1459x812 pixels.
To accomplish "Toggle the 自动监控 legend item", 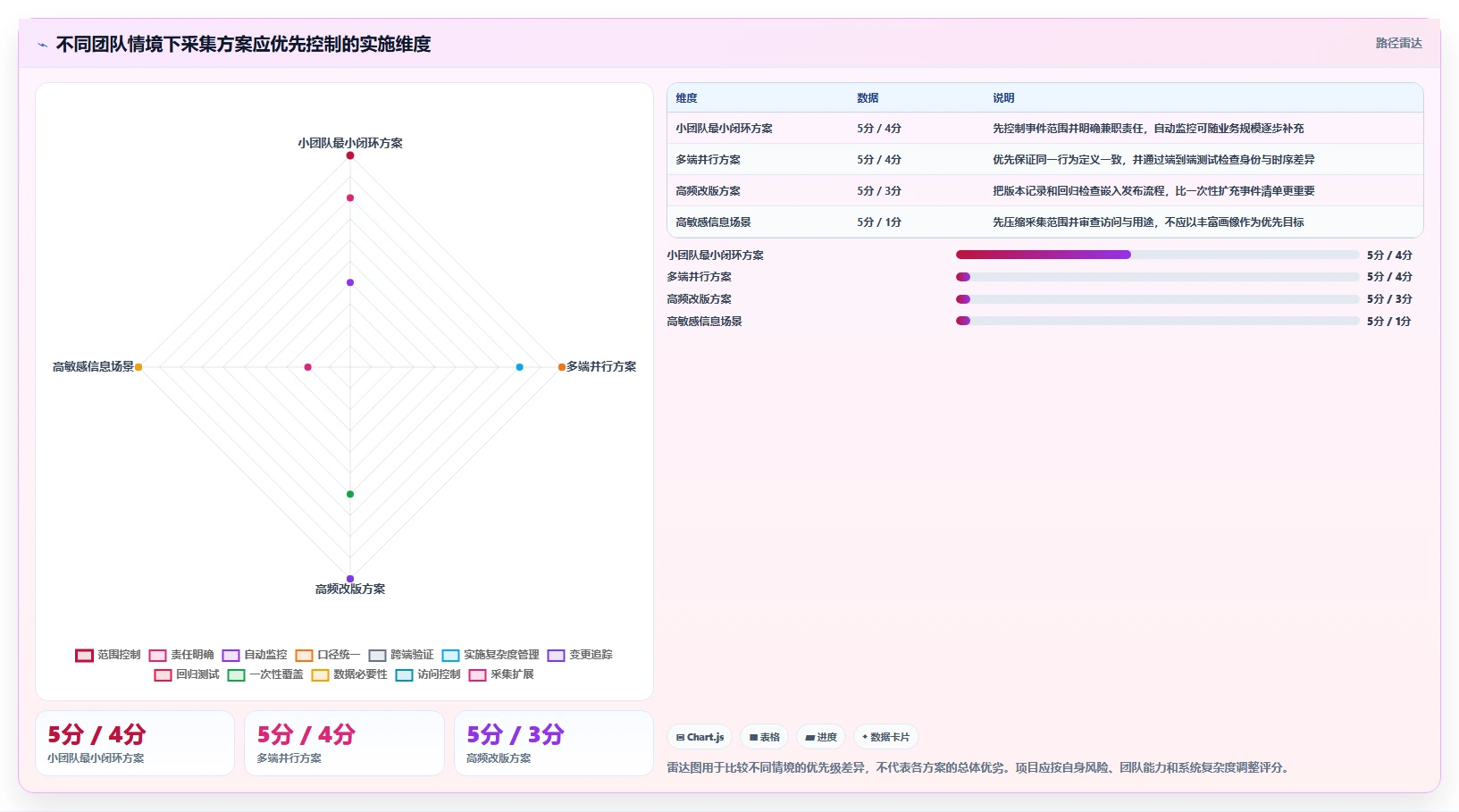I will click(x=255, y=655).
